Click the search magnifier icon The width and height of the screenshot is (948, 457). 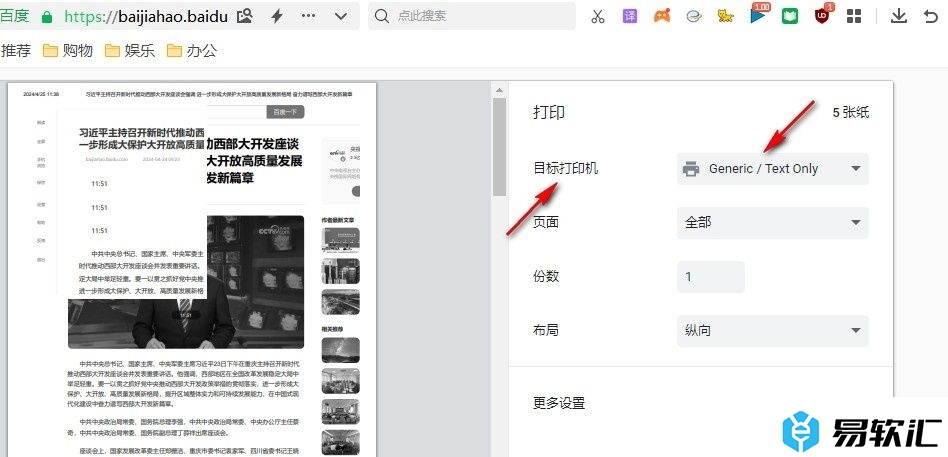pyautogui.click(x=381, y=16)
